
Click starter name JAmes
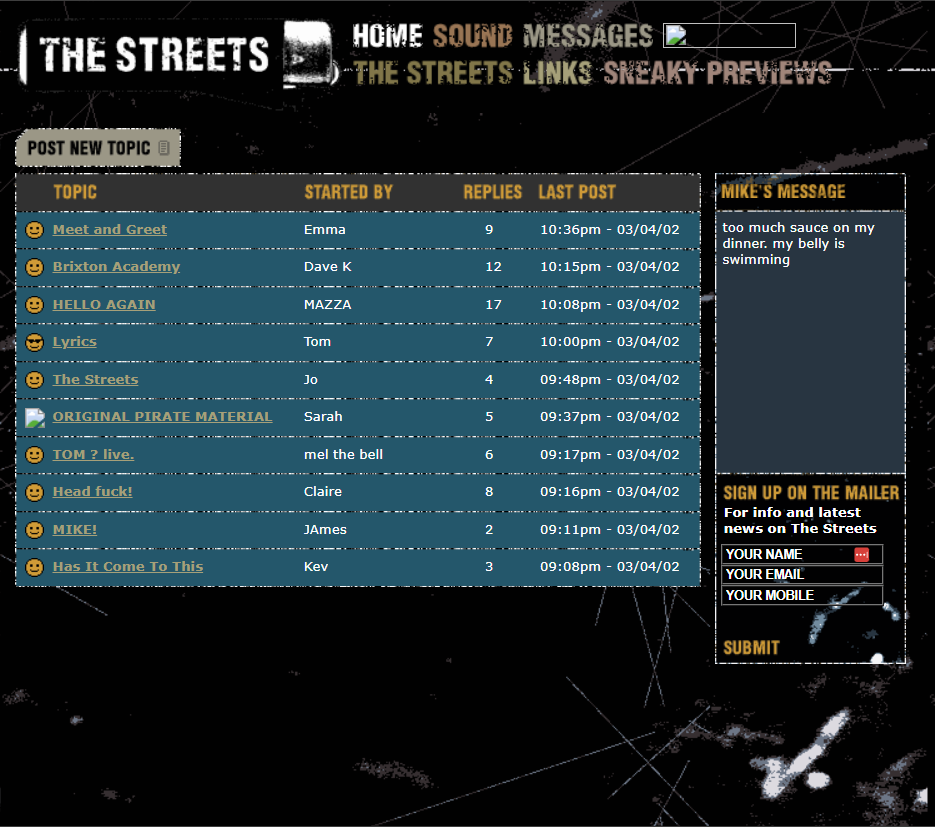point(326,529)
